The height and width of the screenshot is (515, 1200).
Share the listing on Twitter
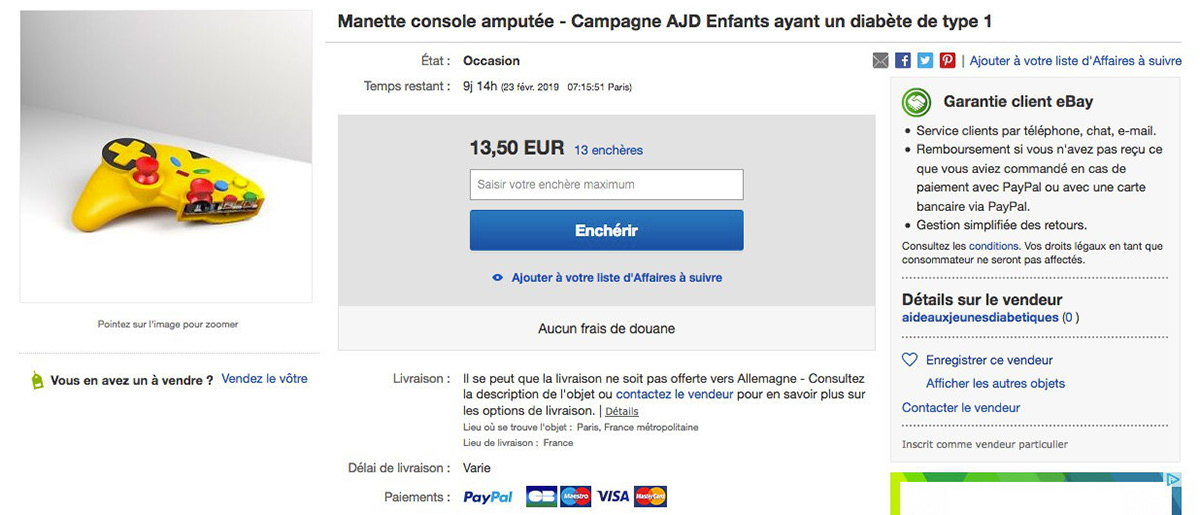point(925,61)
